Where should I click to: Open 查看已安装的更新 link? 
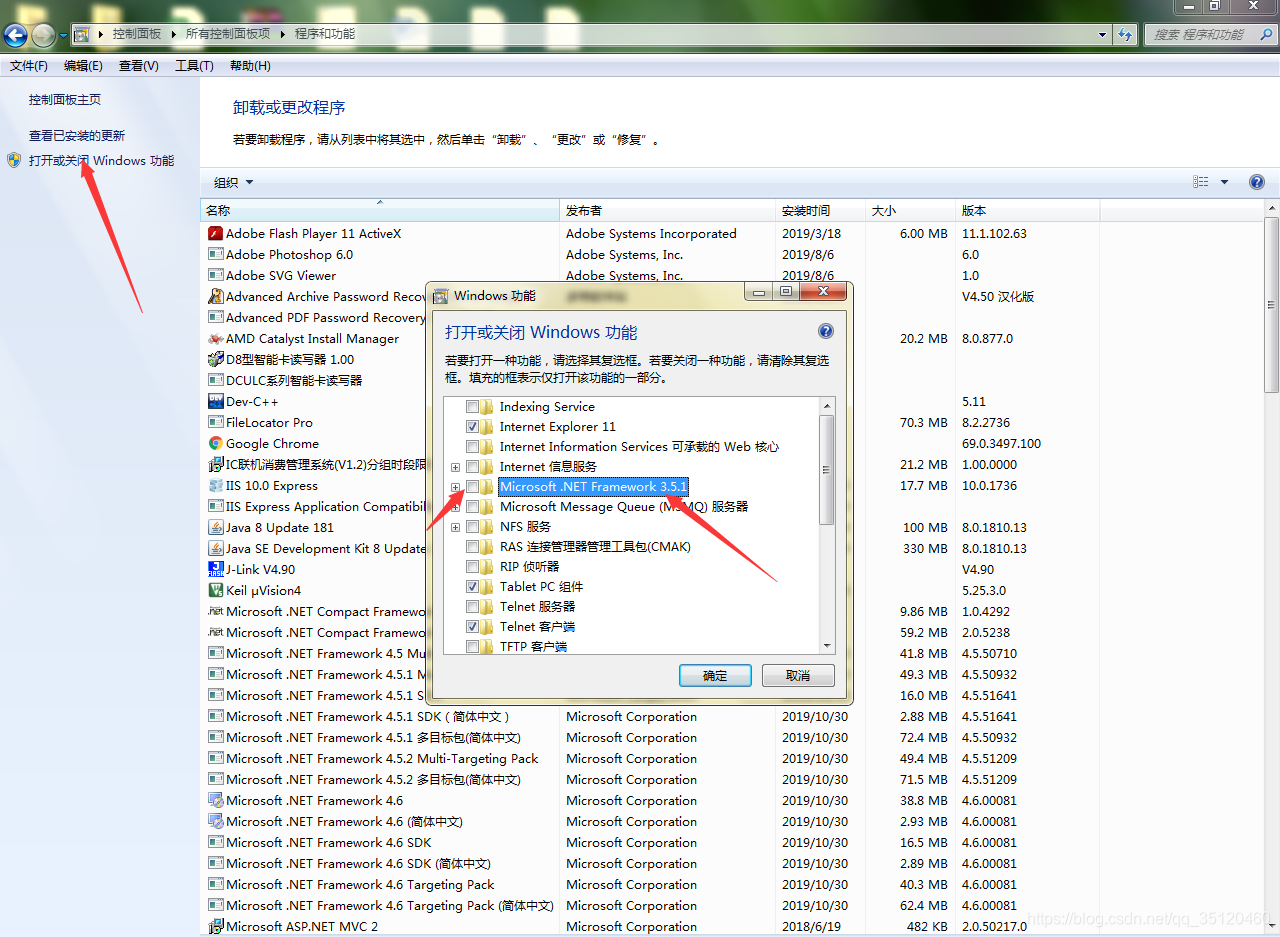(x=77, y=136)
